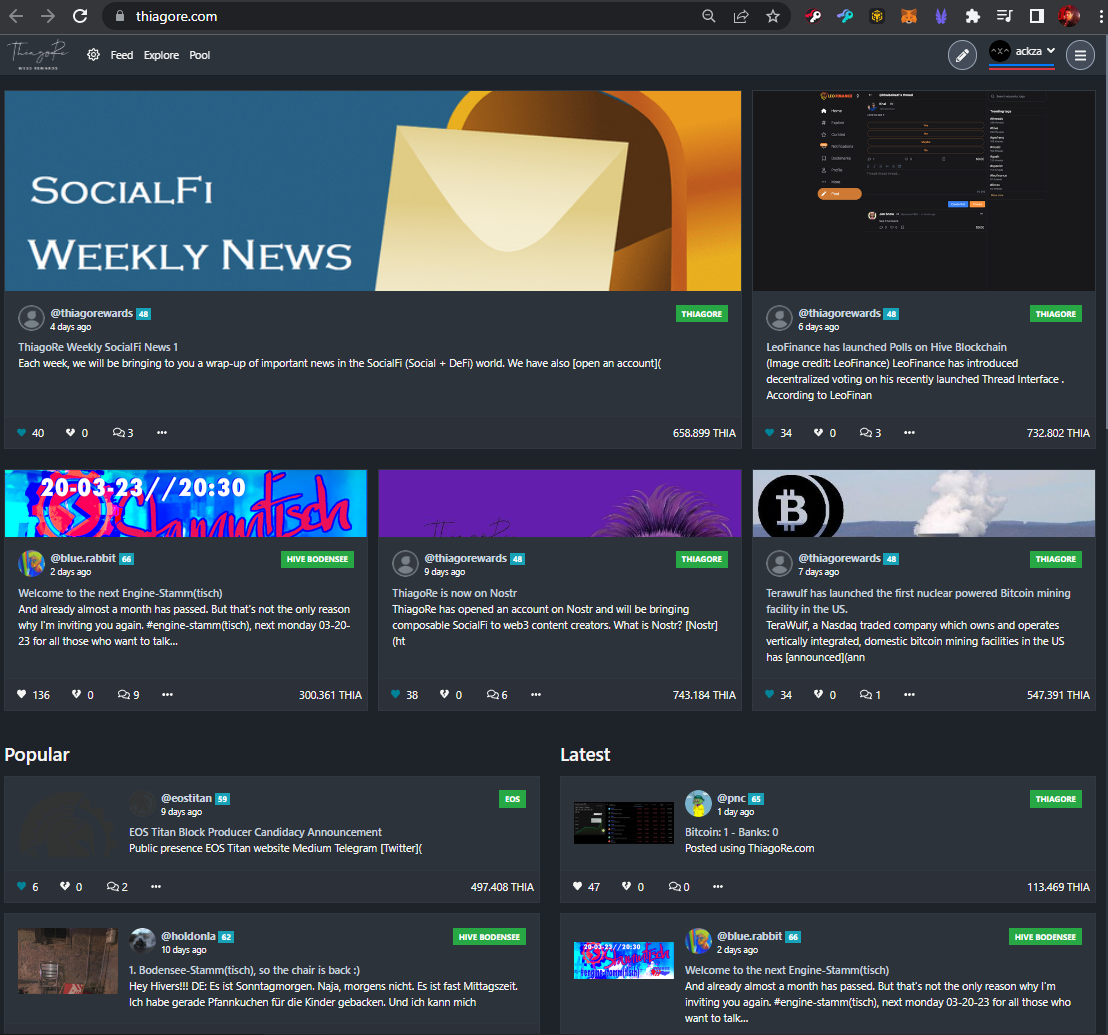This screenshot has width=1108, height=1035.
Task: Expand the ackza account dropdown
Action: [x=1022, y=51]
